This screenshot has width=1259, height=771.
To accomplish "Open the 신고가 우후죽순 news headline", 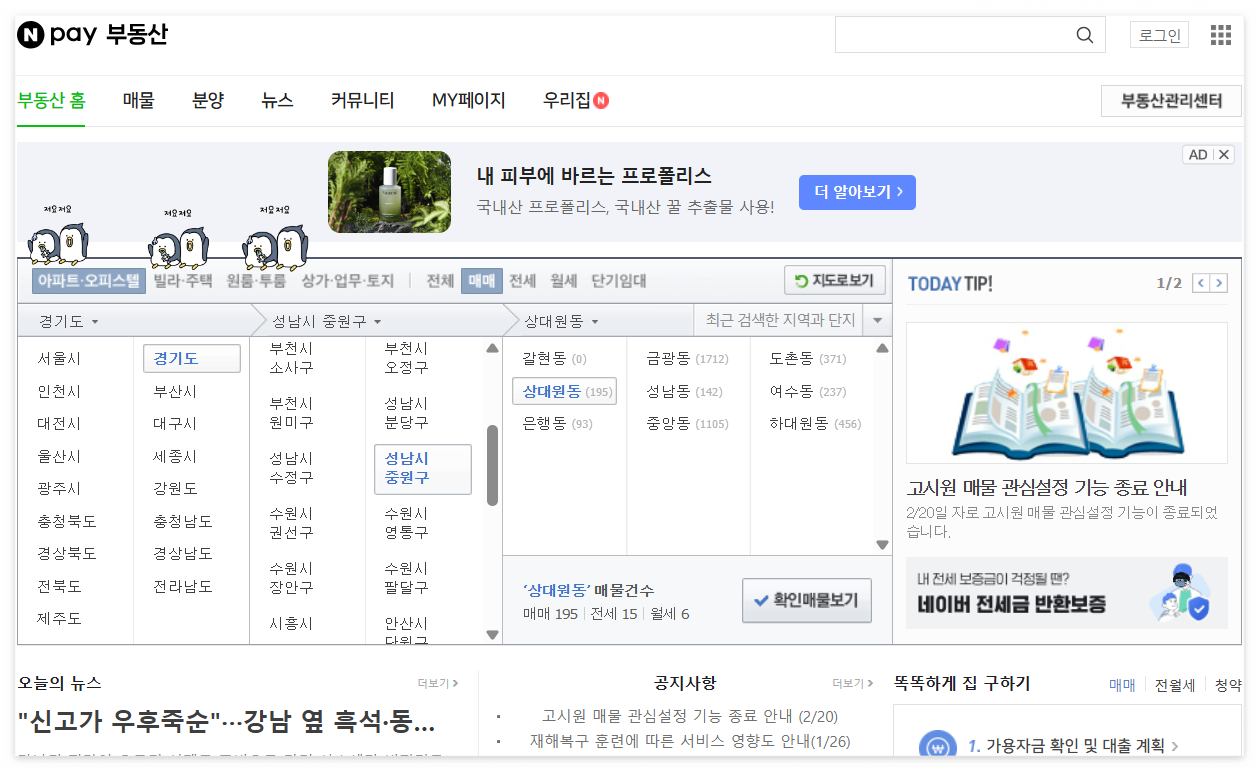I will [226, 721].
